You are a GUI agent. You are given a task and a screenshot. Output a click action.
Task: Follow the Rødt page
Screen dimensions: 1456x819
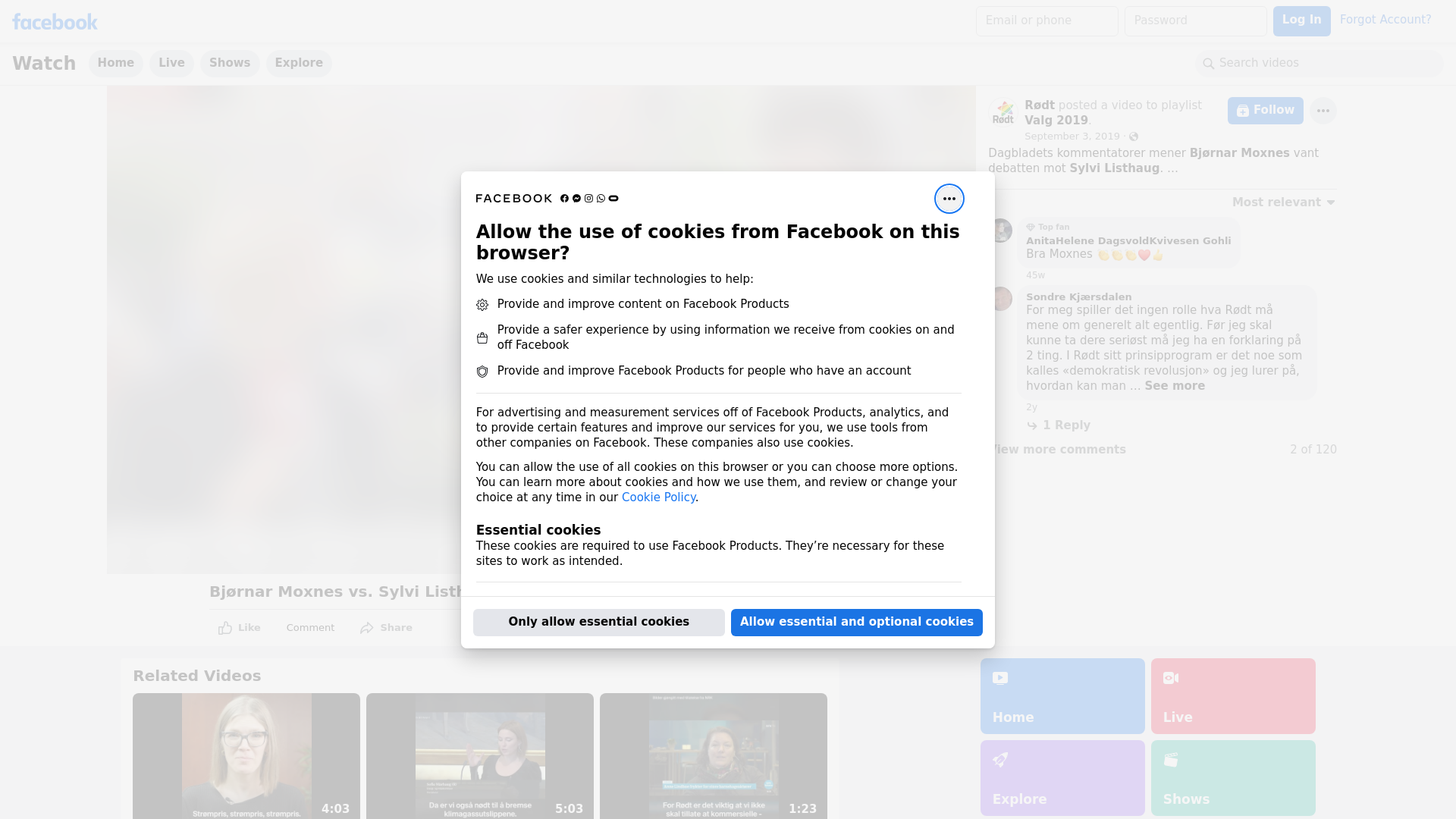[x=1265, y=111]
